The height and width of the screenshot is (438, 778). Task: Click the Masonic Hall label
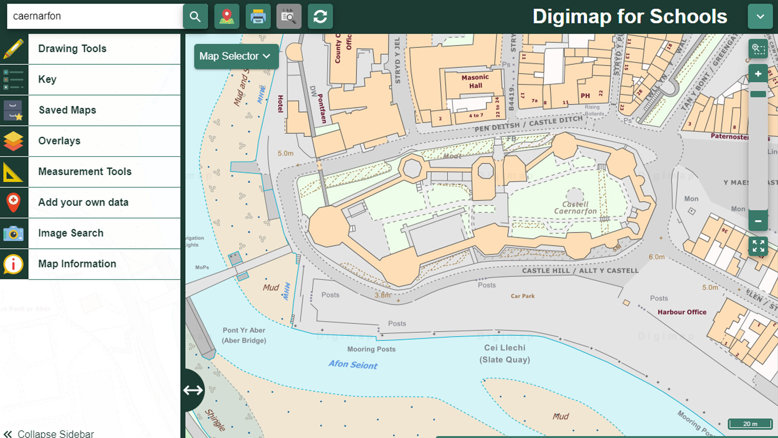pyautogui.click(x=475, y=81)
